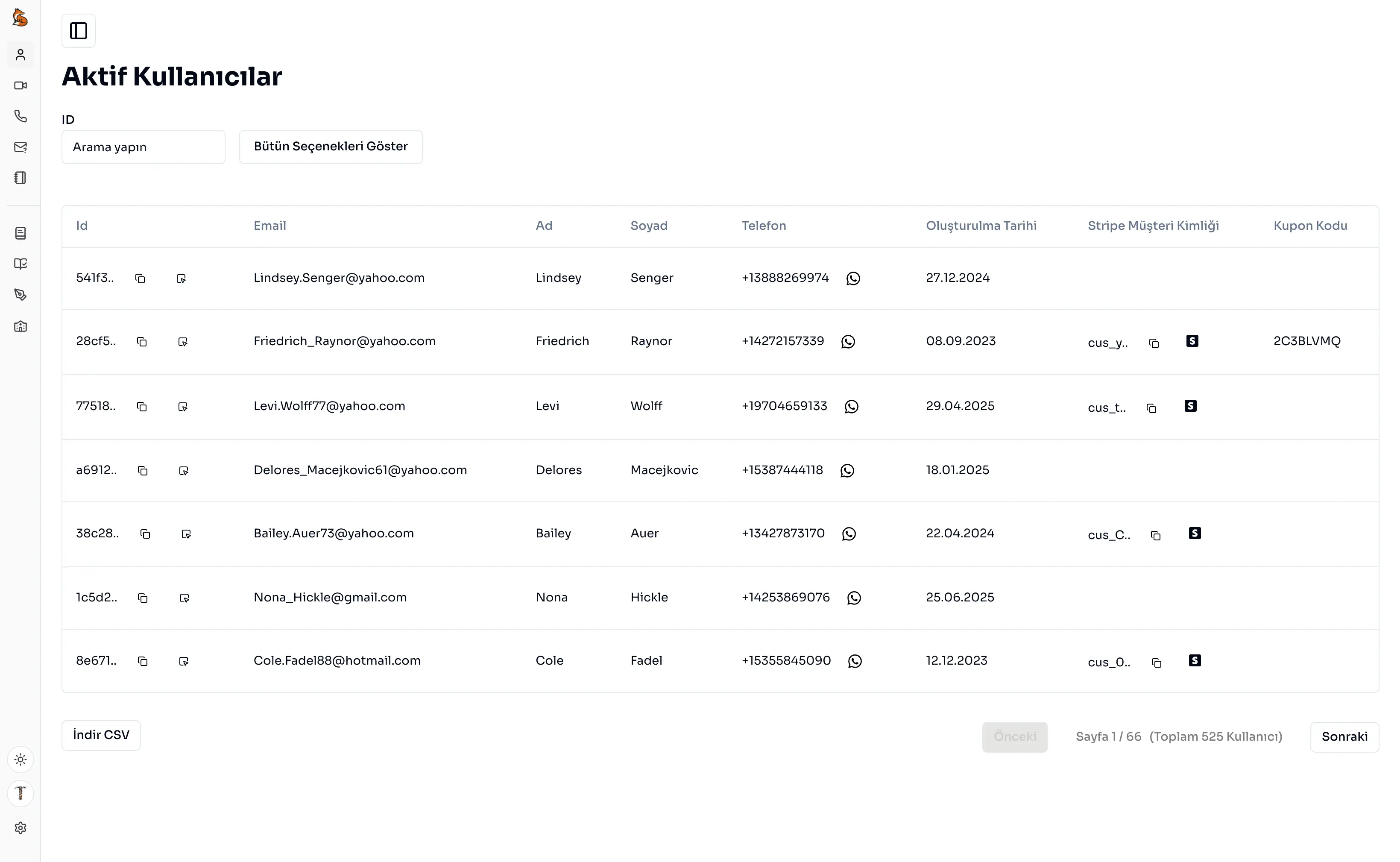Image resolution: width=1400 pixels, height=862 pixels.
Task: Toggle light/dark theme sun icon
Action: coord(21,759)
